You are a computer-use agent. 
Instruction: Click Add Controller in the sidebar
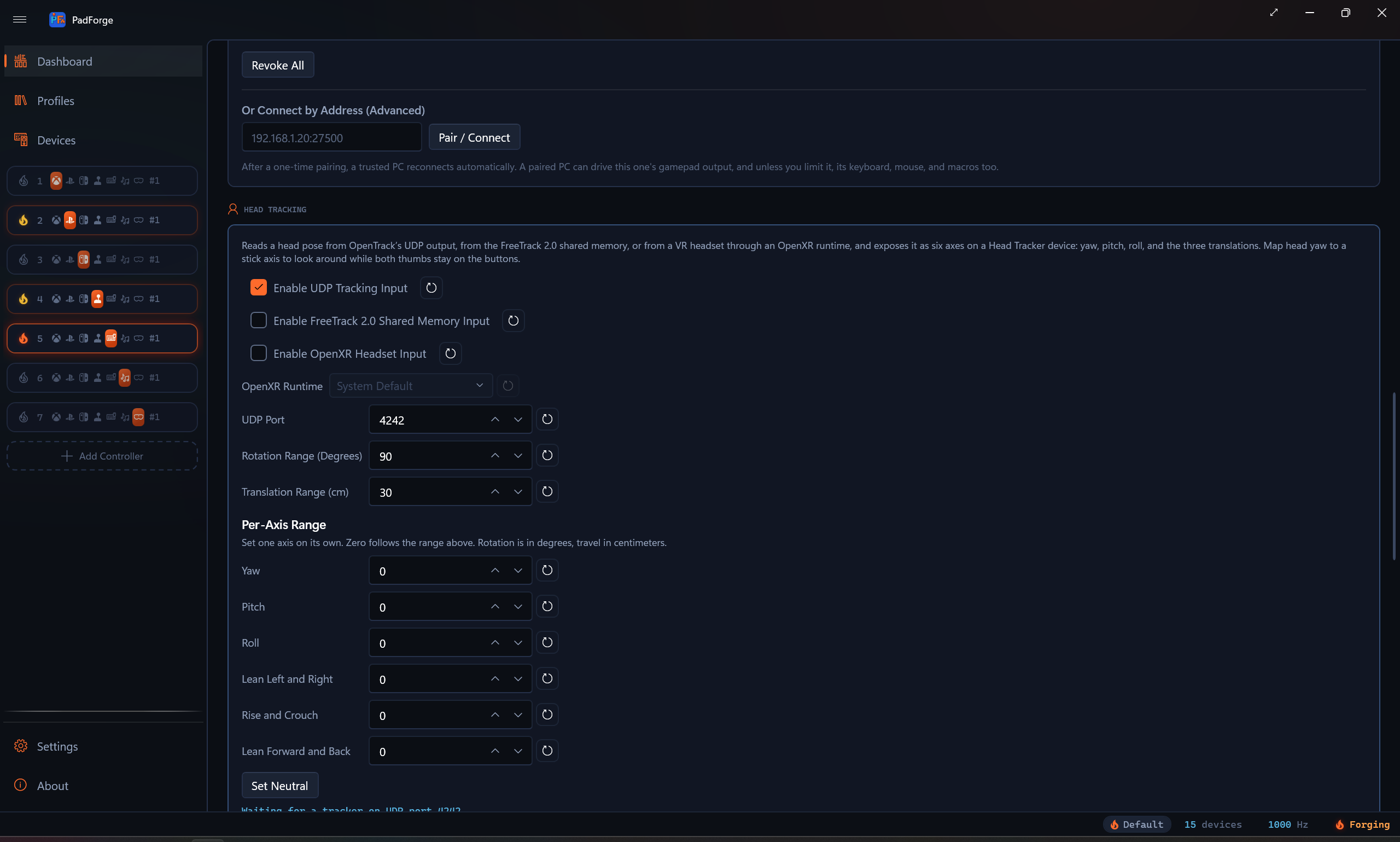[x=102, y=456]
